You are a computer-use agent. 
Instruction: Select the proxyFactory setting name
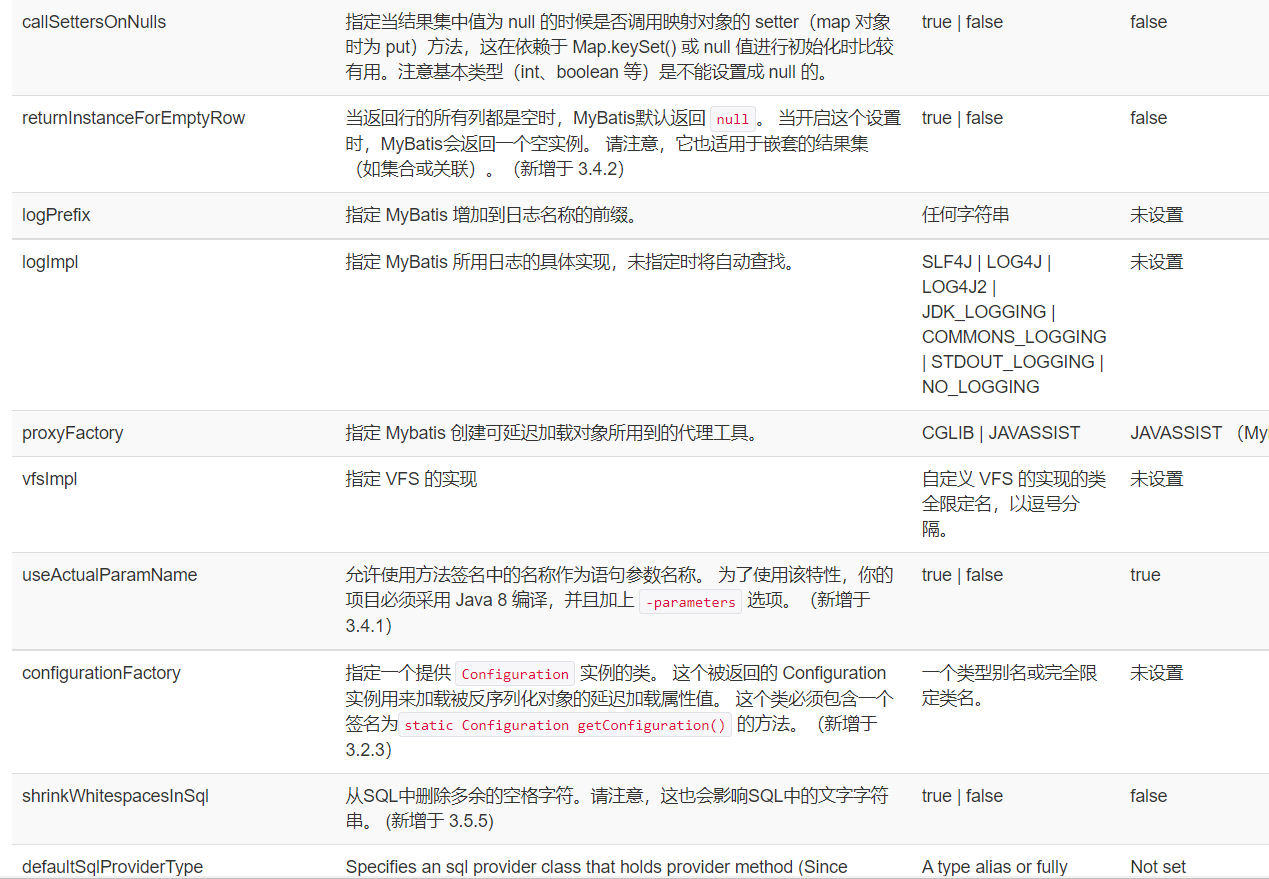73,433
